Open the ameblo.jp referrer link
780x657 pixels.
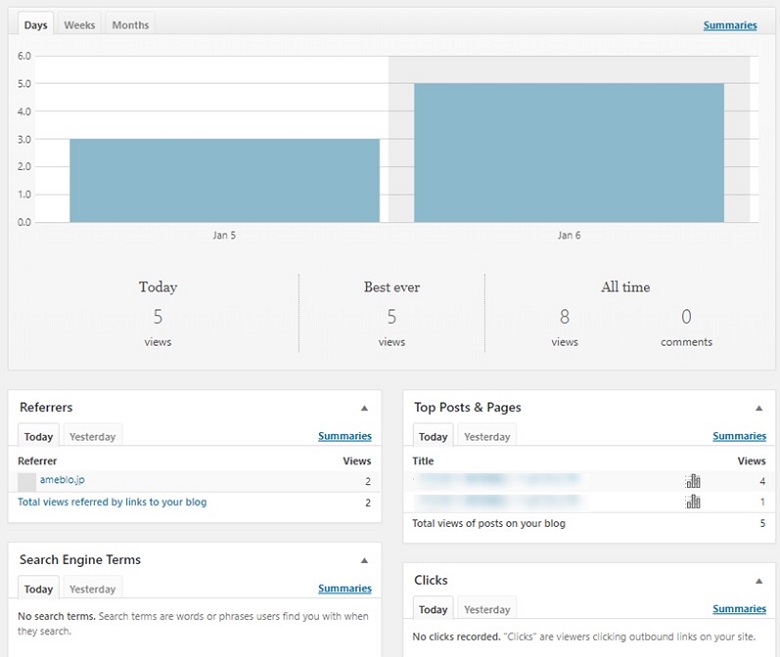[62, 480]
